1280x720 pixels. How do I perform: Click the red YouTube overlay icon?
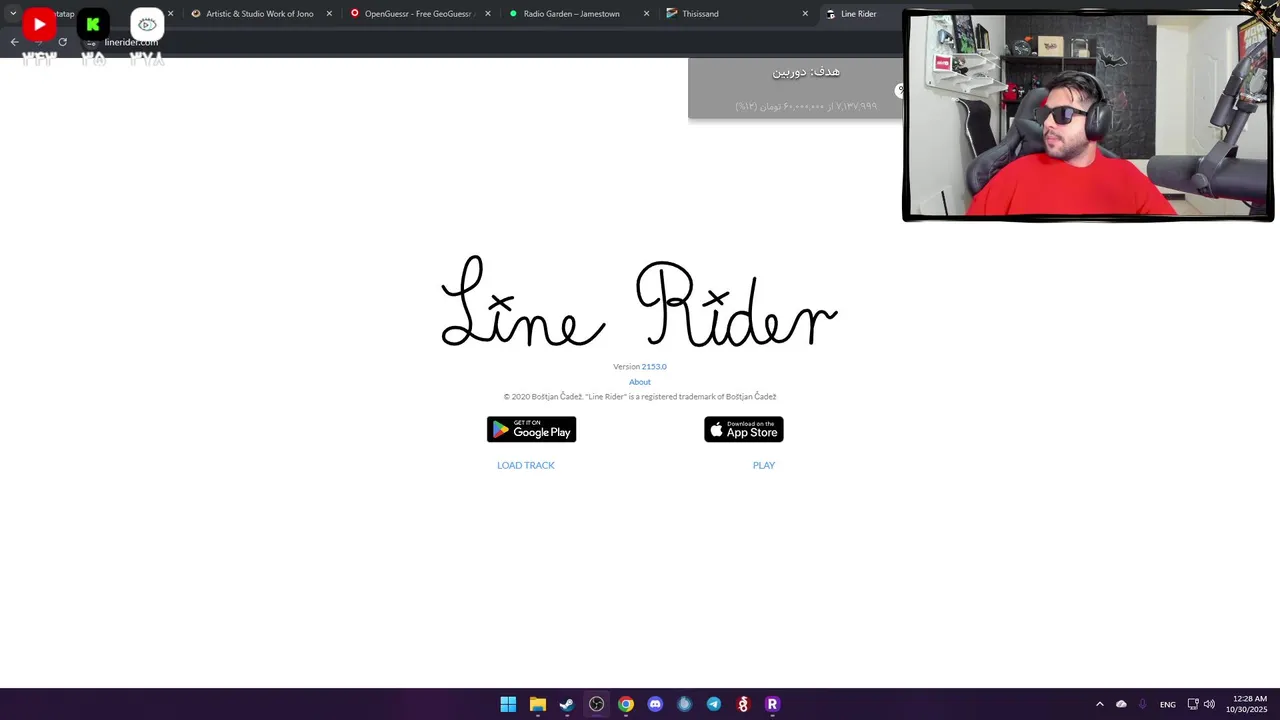(39, 24)
